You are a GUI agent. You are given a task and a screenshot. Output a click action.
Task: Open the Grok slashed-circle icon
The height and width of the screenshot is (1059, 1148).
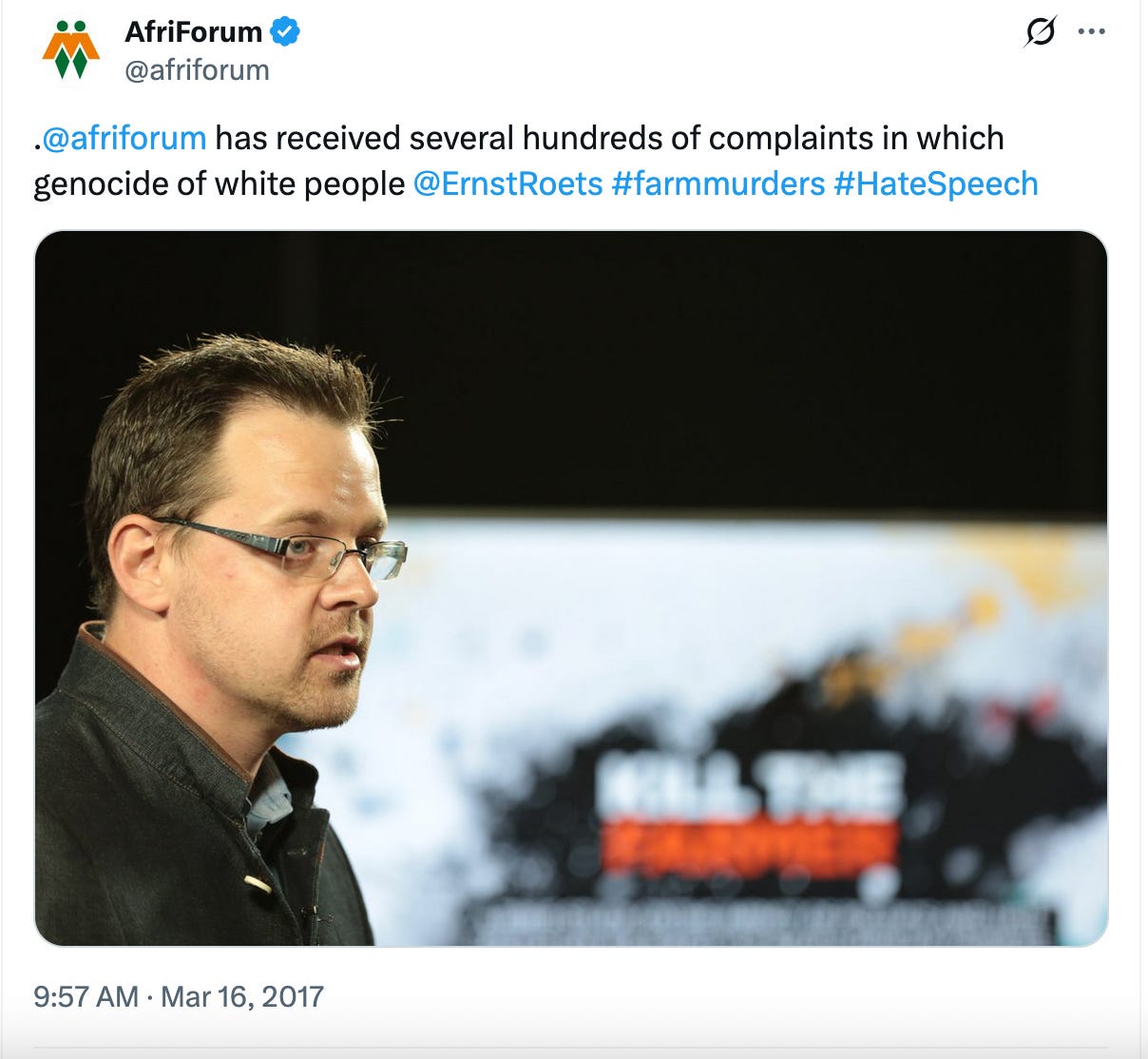(1040, 31)
